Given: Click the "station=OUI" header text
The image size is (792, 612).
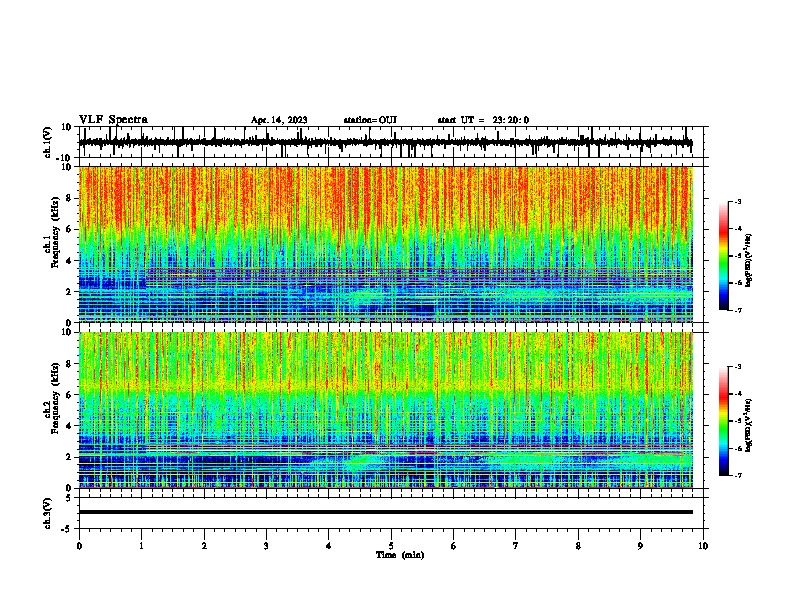Looking at the screenshot, I should (x=370, y=120).
